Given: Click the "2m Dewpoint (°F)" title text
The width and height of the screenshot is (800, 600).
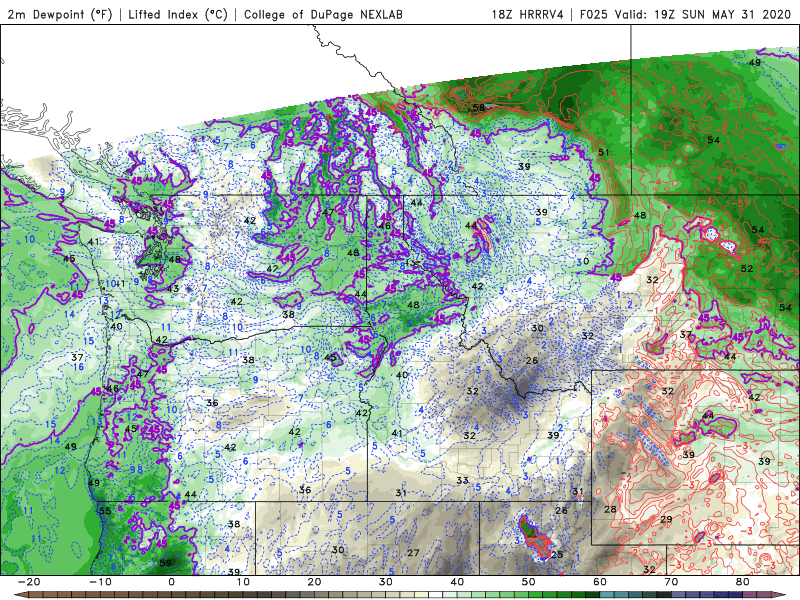Looking at the screenshot, I should point(60,14).
